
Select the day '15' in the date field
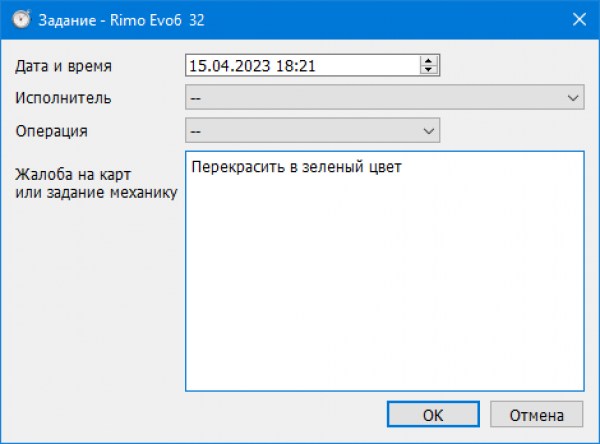pos(197,66)
